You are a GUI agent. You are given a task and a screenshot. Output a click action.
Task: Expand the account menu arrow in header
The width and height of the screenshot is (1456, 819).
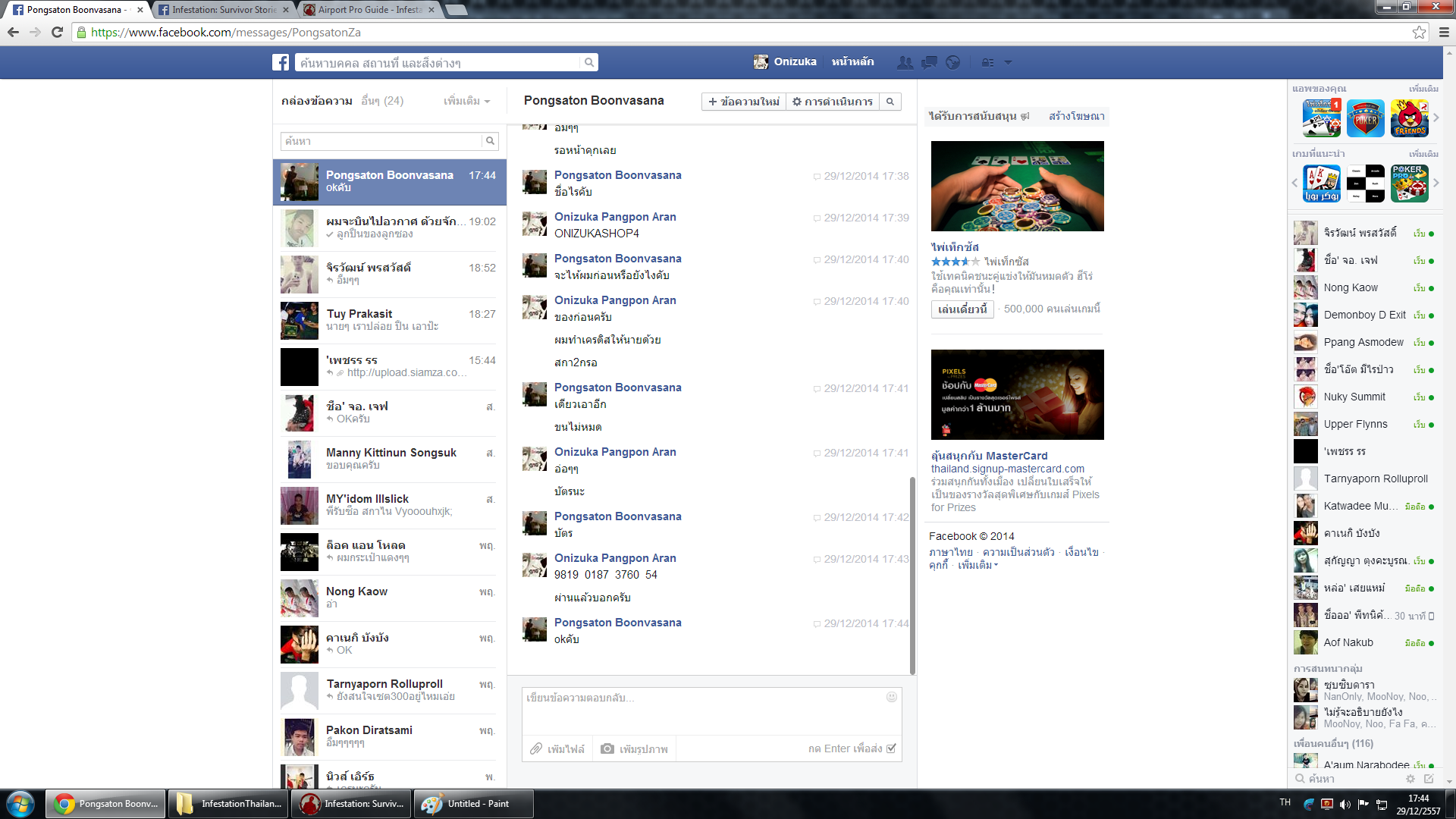click(x=1008, y=62)
